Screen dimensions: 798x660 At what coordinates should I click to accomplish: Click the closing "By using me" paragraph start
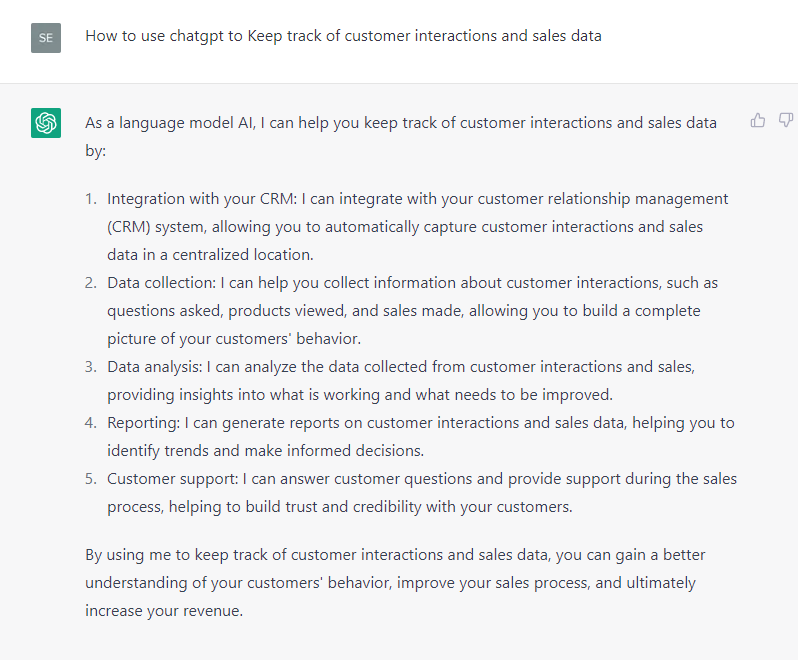pyautogui.click(x=121, y=555)
